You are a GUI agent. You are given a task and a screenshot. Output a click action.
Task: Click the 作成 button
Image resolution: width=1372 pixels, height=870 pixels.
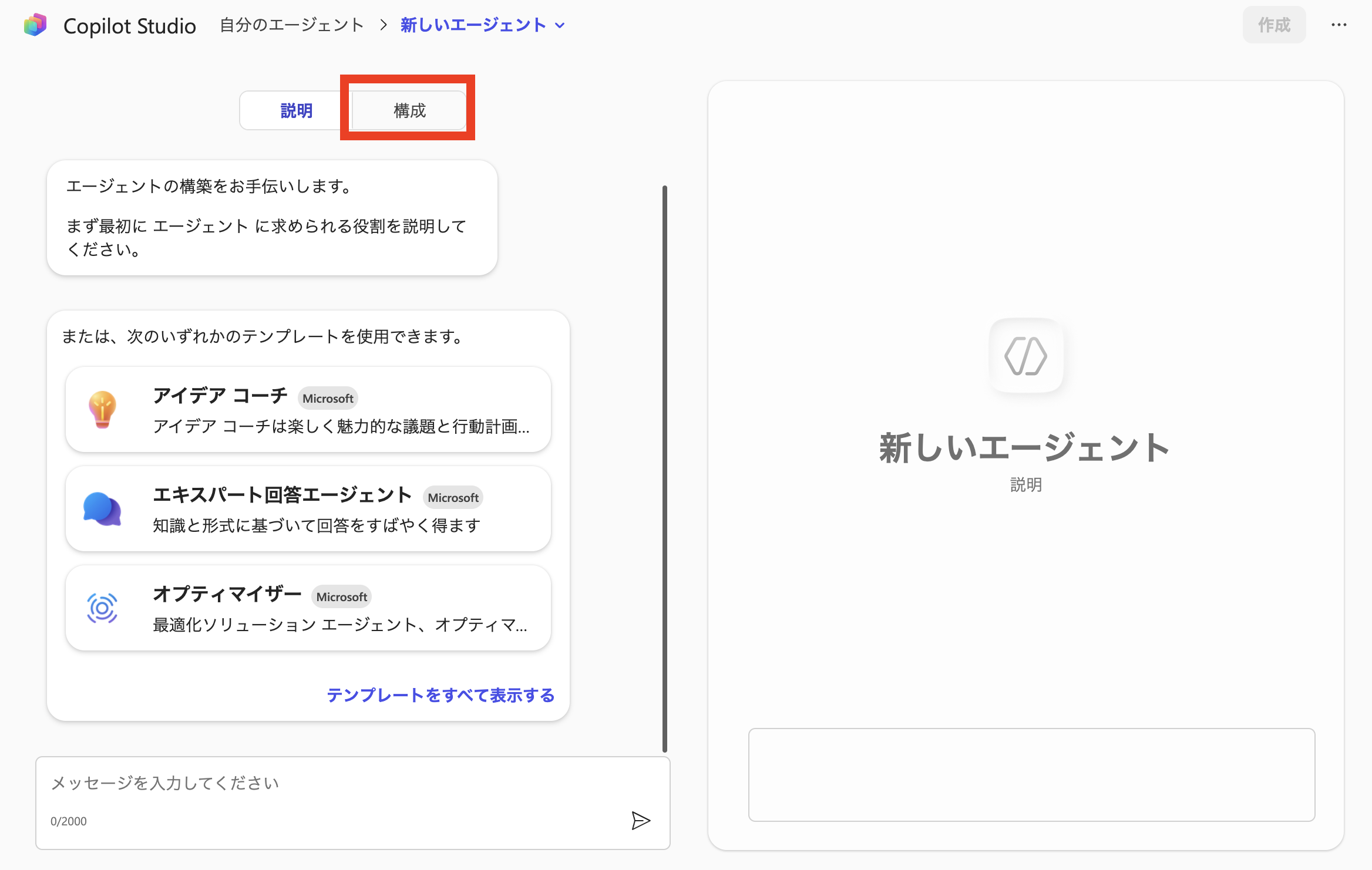1274,24
